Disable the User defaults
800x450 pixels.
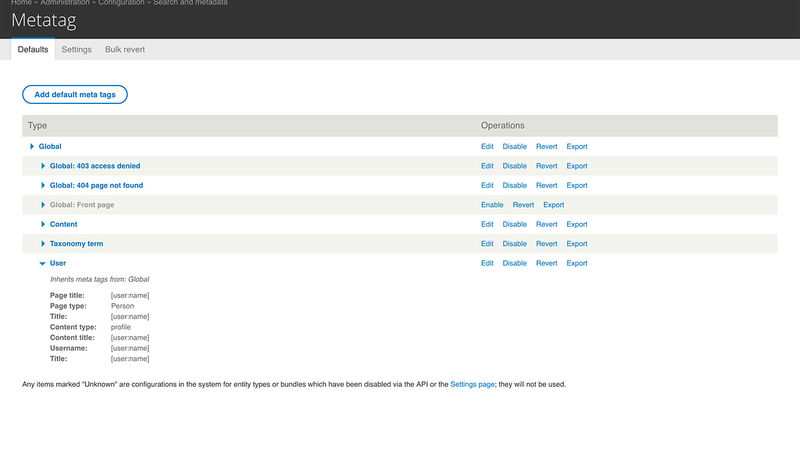coord(514,263)
